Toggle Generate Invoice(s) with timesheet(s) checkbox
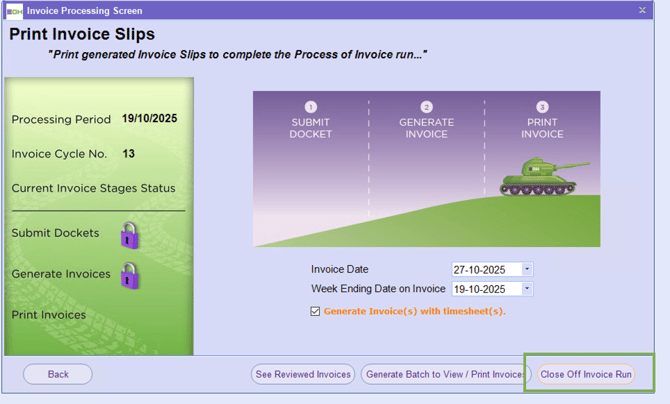 316,311
